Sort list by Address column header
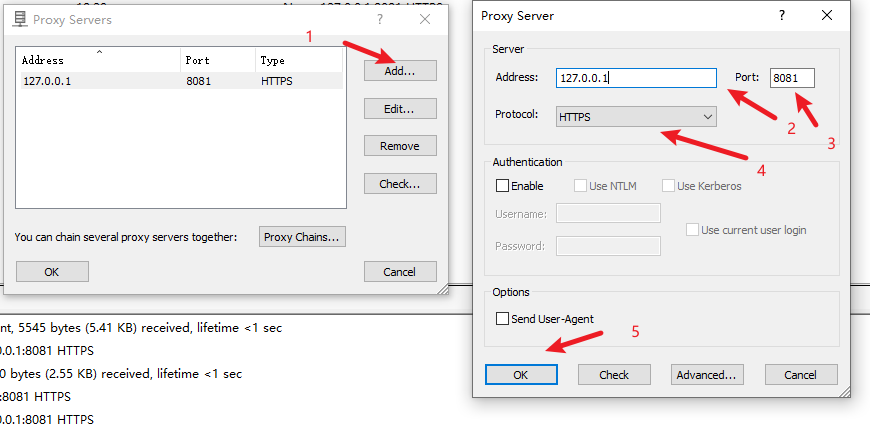This screenshot has width=870, height=427. 98,60
